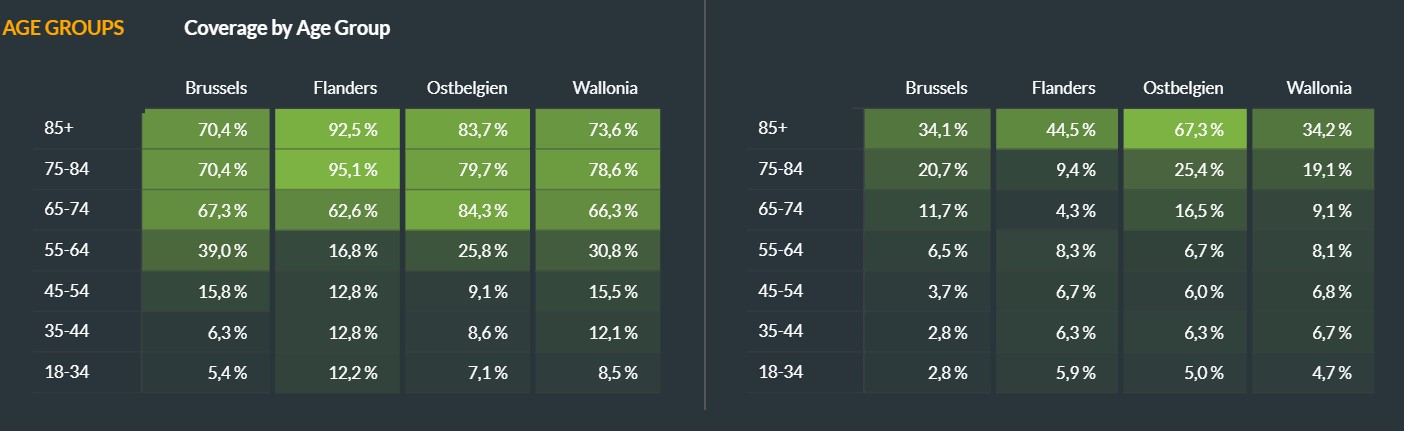The height and width of the screenshot is (431, 1404).
Task: Select the 4,7 % Wallonia cell
Action: coord(1313,373)
